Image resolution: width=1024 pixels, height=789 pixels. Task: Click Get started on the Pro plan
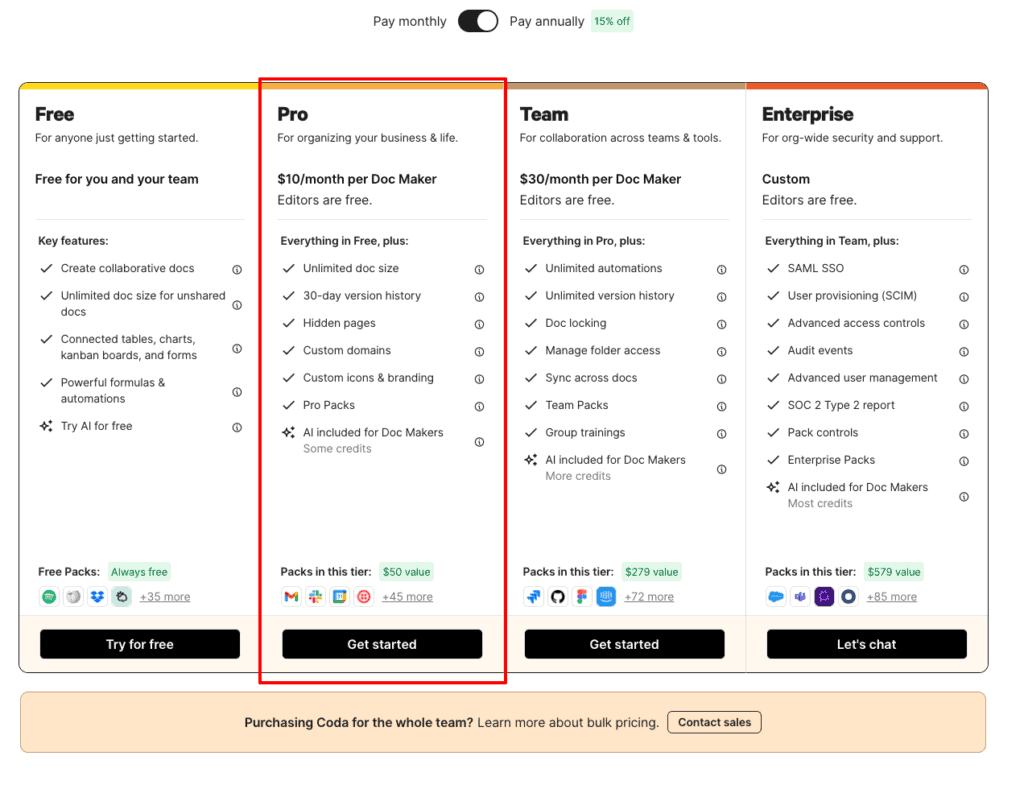click(381, 644)
